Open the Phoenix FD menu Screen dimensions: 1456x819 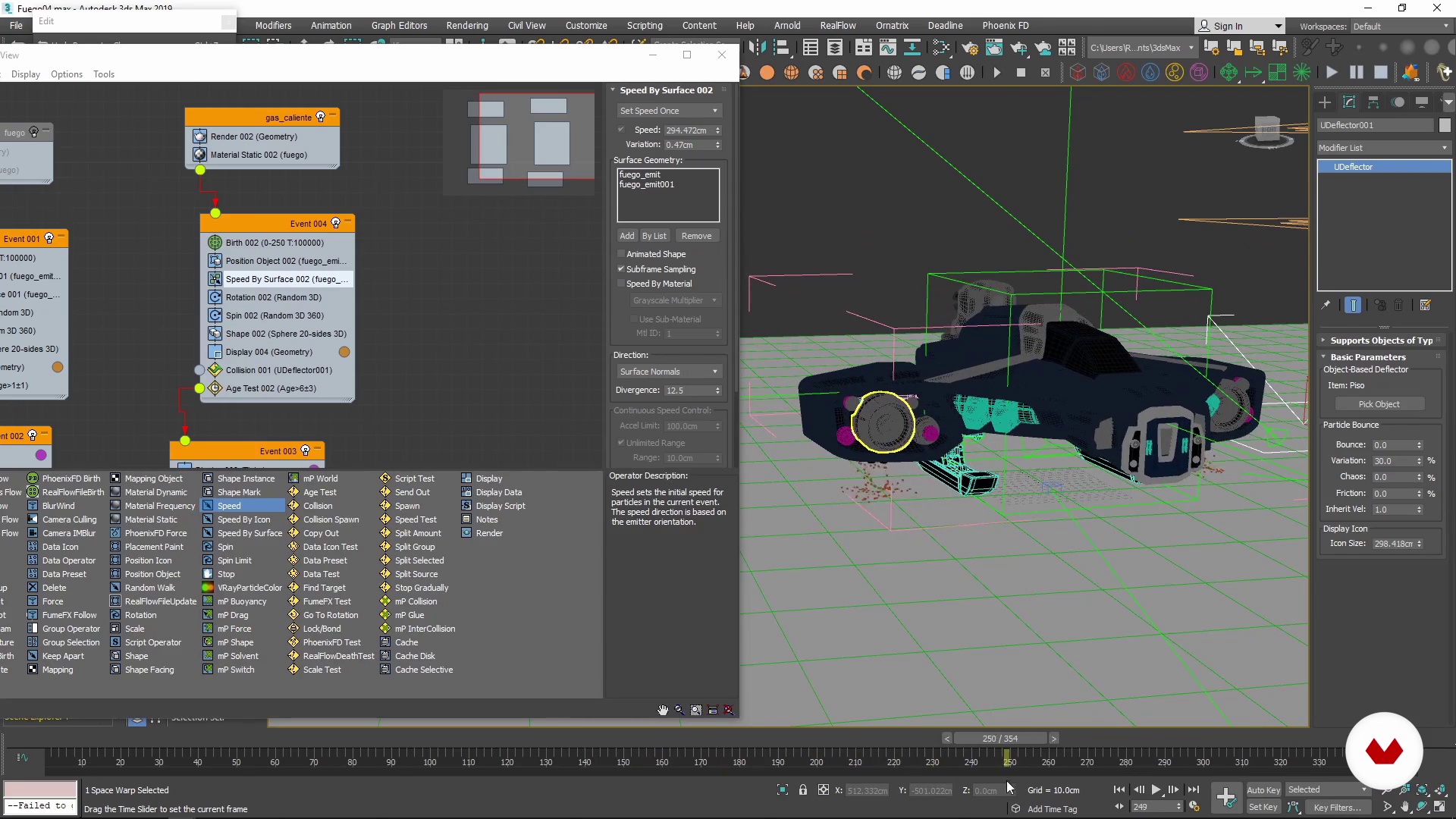pyautogui.click(x=1006, y=26)
